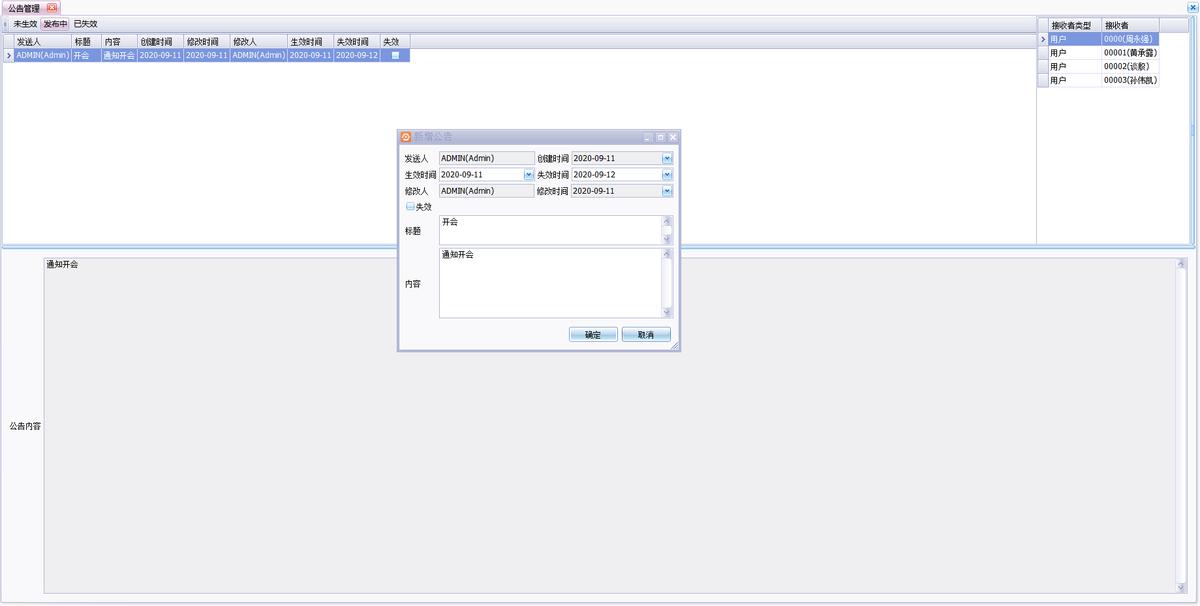Click scroll-up arrow of 内容 text area

(x=668, y=253)
